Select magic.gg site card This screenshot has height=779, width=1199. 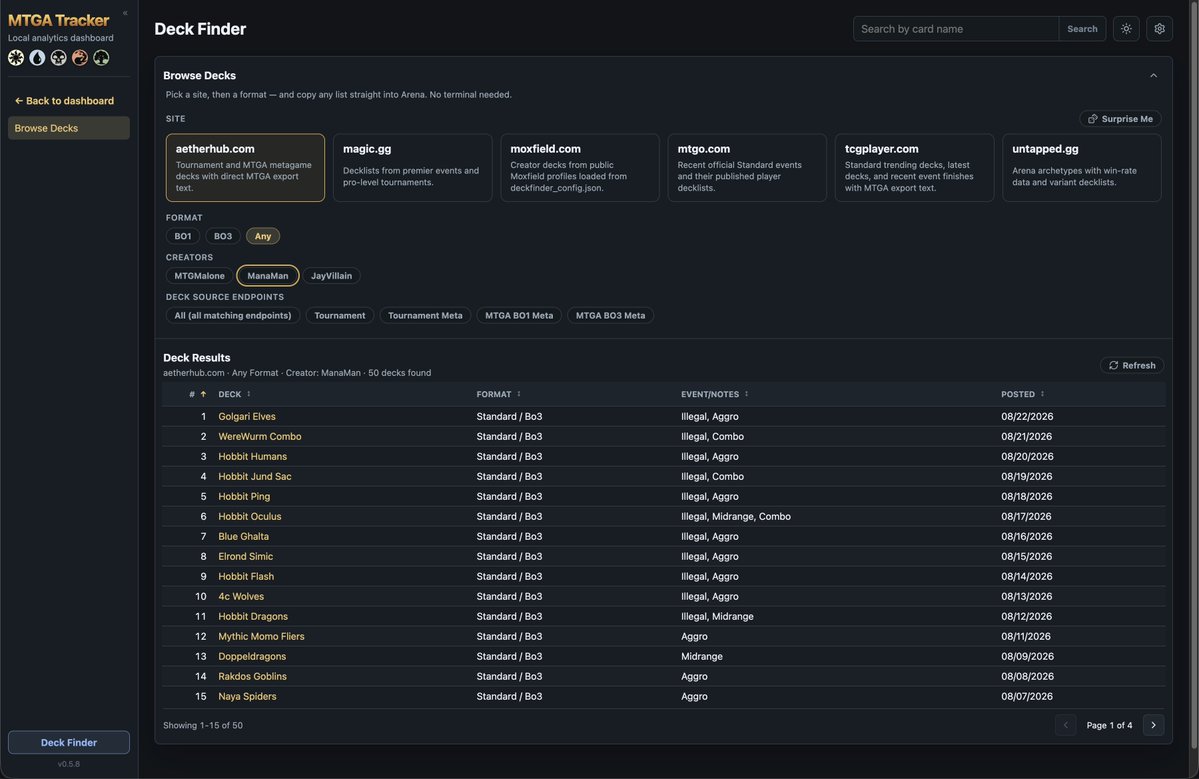(x=412, y=167)
